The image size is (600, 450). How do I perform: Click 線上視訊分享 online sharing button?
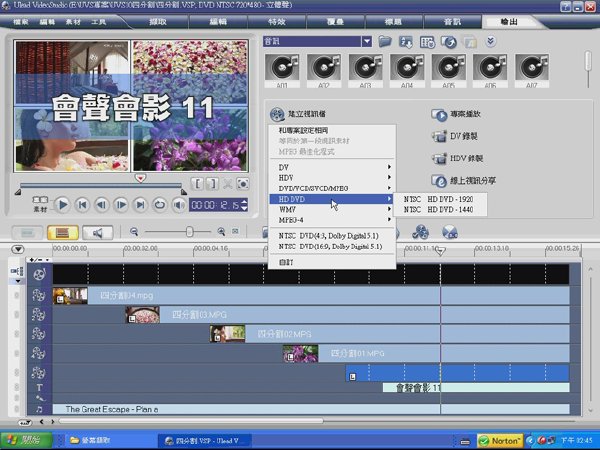(x=464, y=181)
